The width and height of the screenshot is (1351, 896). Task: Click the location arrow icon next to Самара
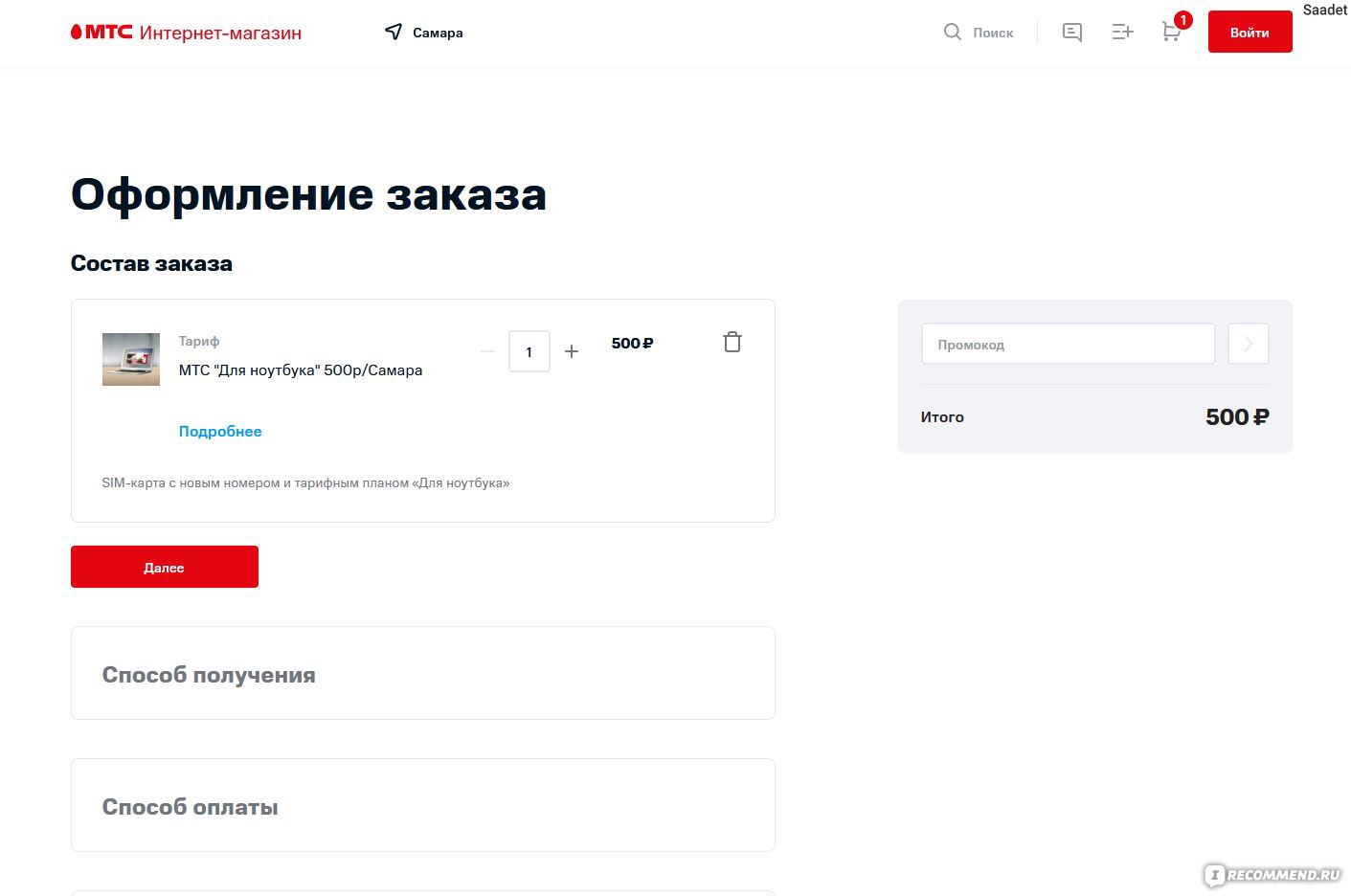click(x=394, y=32)
